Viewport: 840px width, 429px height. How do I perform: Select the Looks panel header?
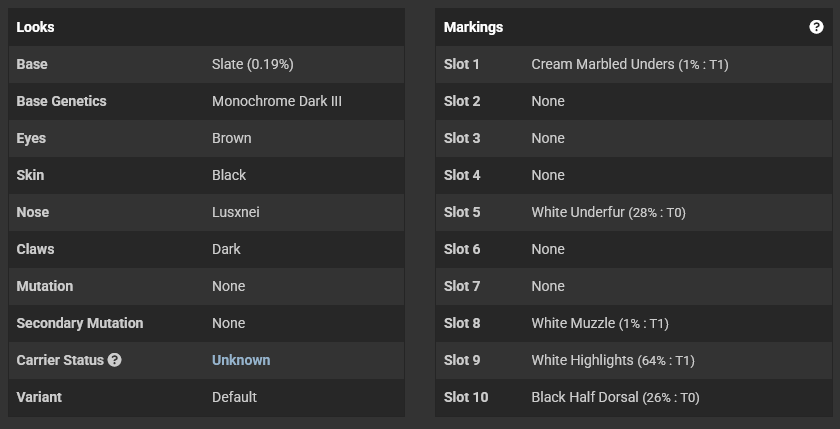pos(206,27)
